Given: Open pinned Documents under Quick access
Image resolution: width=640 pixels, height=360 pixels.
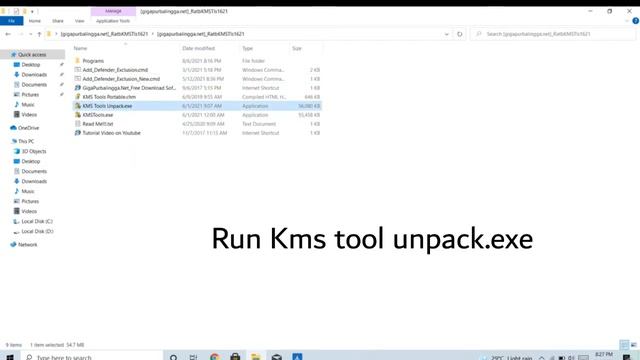Looking at the screenshot, I should point(34,84).
